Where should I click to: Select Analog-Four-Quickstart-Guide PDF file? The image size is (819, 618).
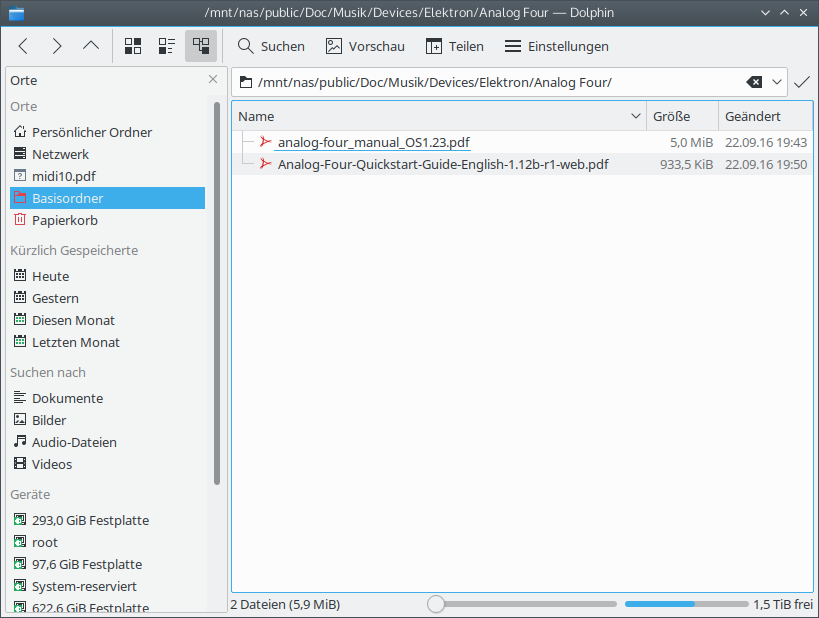coord(443,164)
